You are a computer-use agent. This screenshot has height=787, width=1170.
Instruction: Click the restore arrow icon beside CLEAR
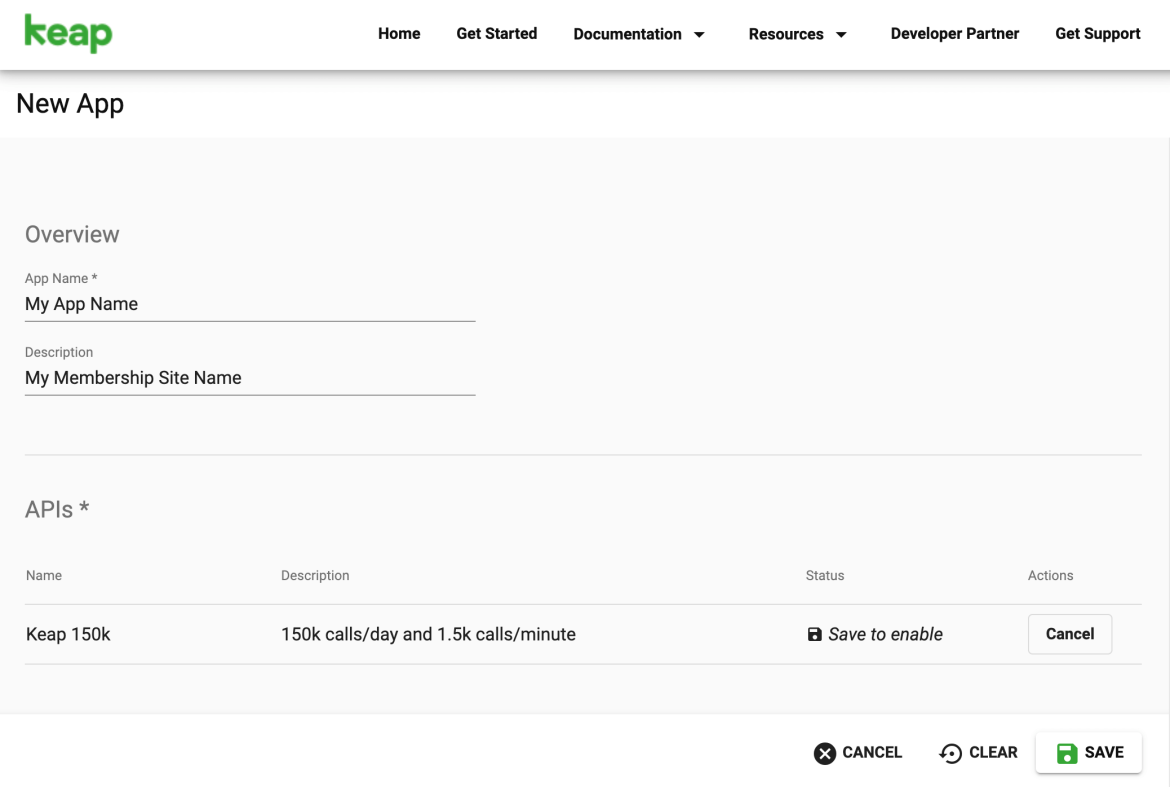950,752
